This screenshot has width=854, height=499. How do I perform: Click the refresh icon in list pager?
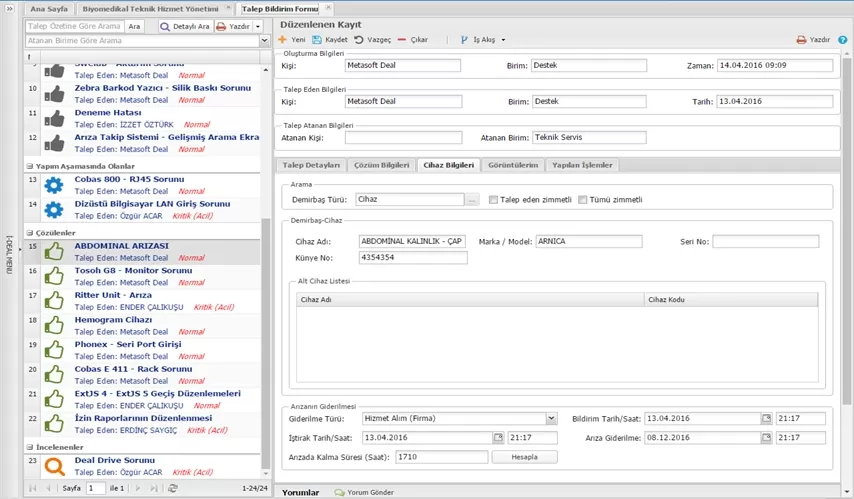(x=173, y=488)
